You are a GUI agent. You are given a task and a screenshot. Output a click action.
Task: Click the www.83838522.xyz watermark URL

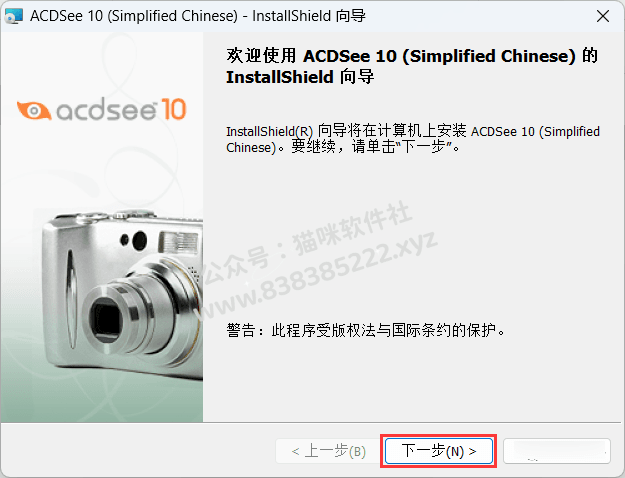319,275
